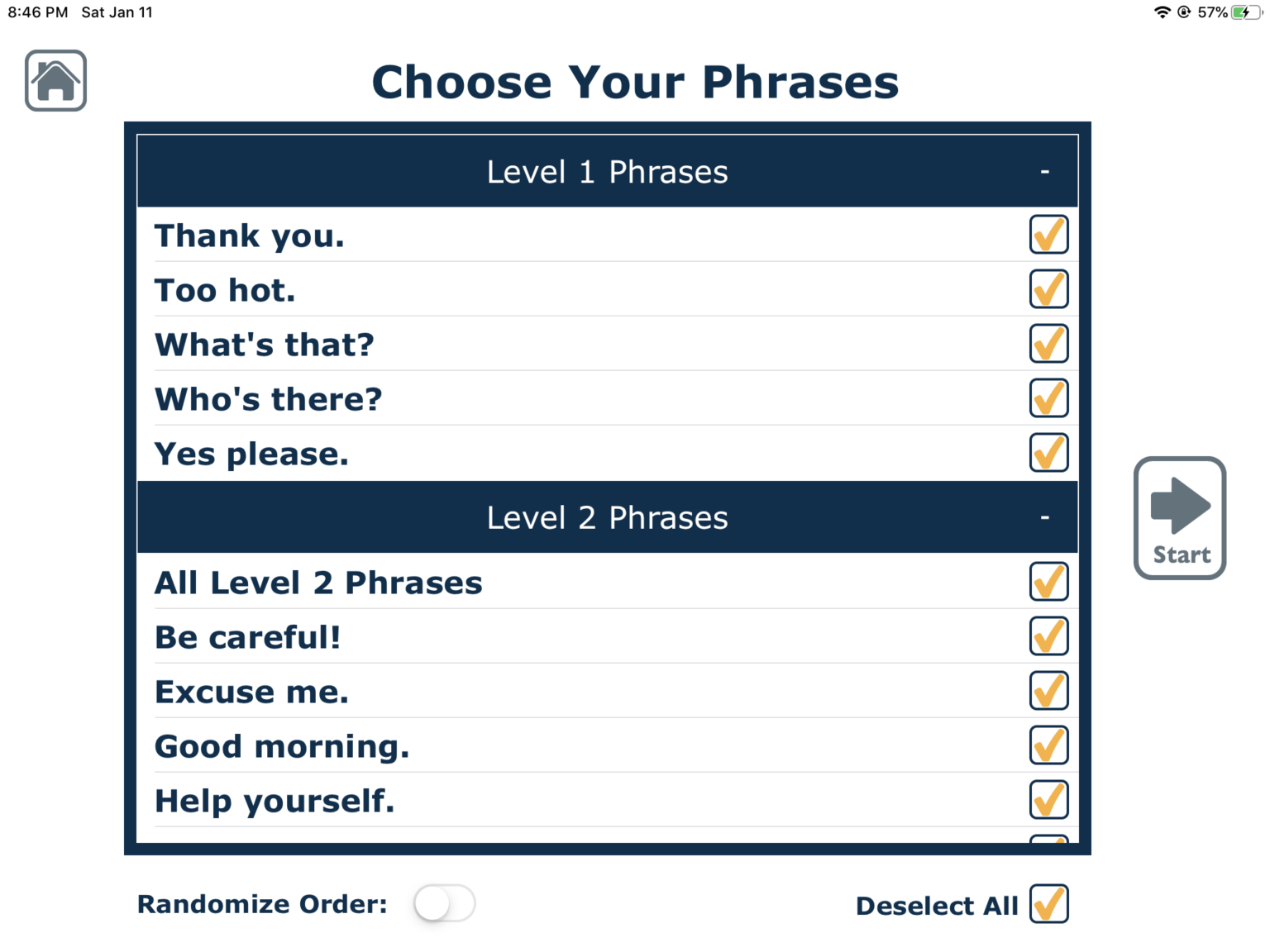Uncheck the 'Excuse me.' phrase
Screen dimensions: 1270x952
click(1048, 691)
